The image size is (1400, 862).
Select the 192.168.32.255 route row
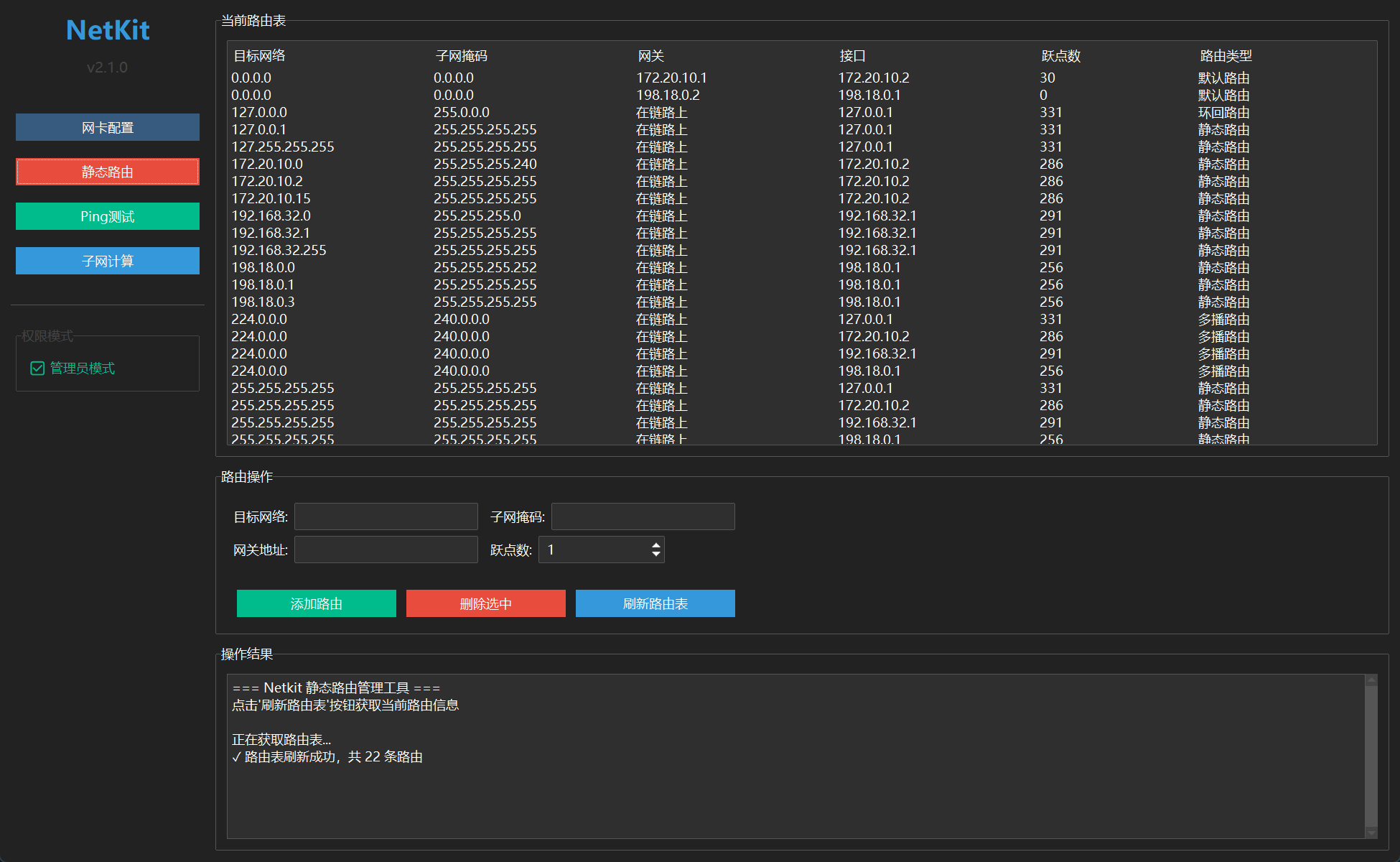[802, 250]
